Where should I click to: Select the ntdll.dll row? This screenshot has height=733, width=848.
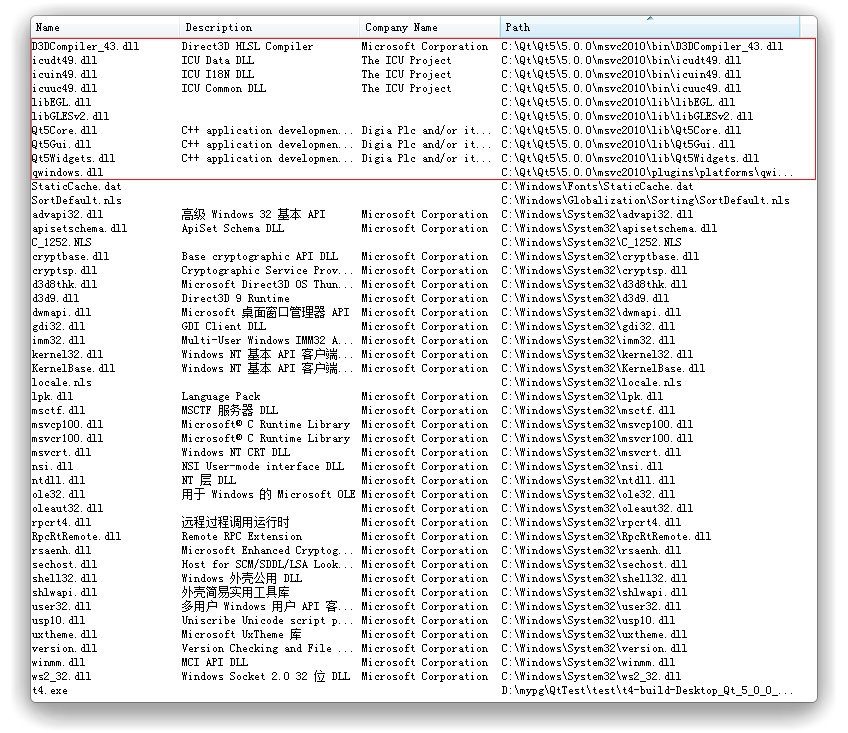61,481
